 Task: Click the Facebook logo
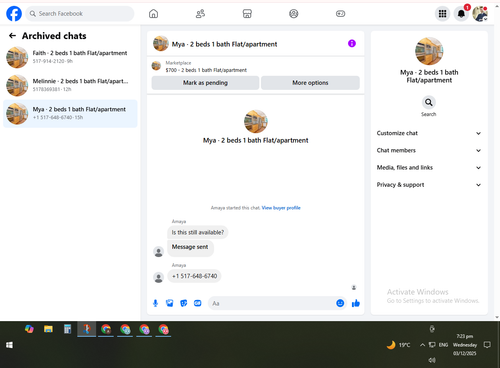(x=14, y=14)
